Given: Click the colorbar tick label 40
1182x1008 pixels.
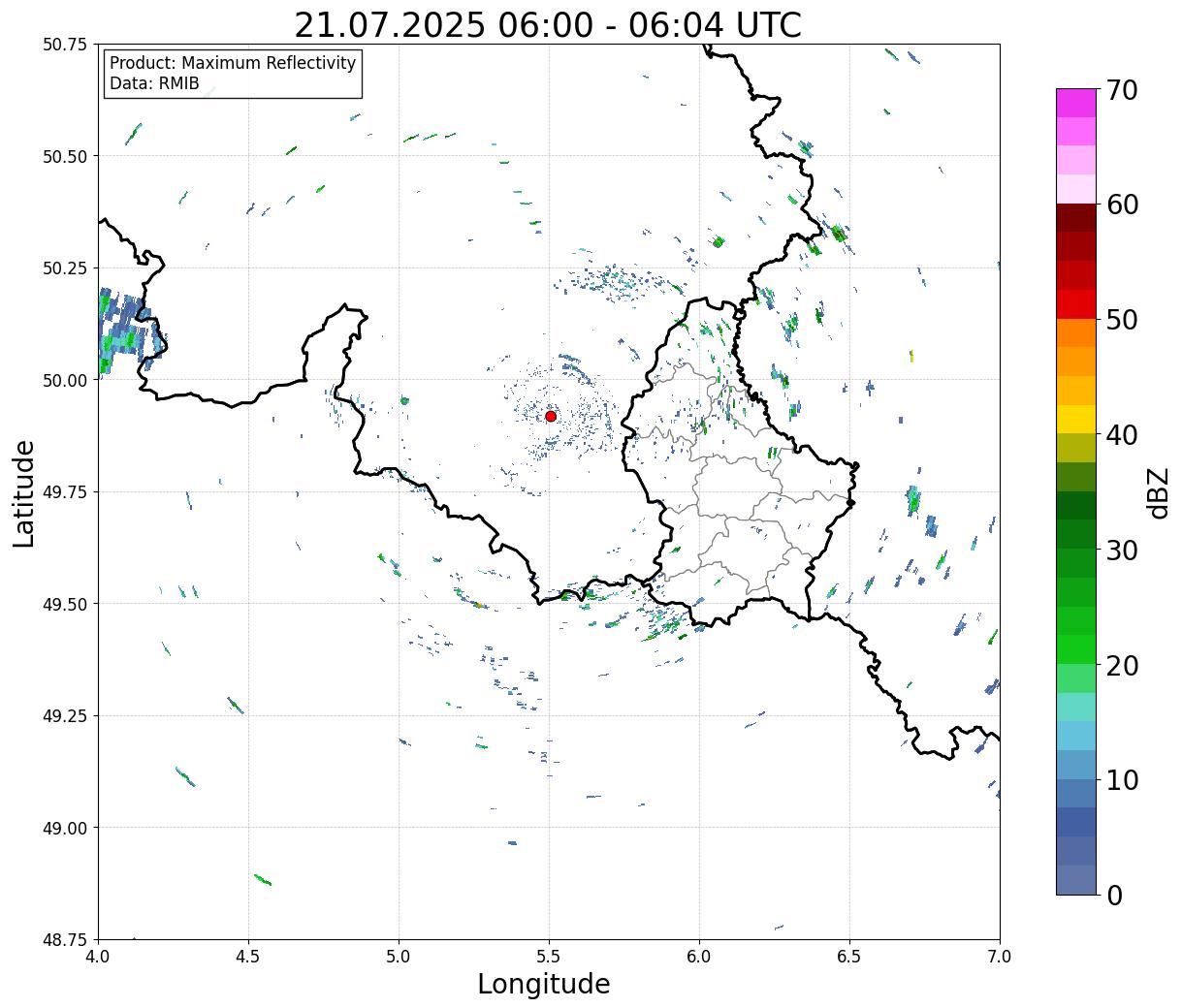Looking at the screenshot, I should [x=1122, y=435].
